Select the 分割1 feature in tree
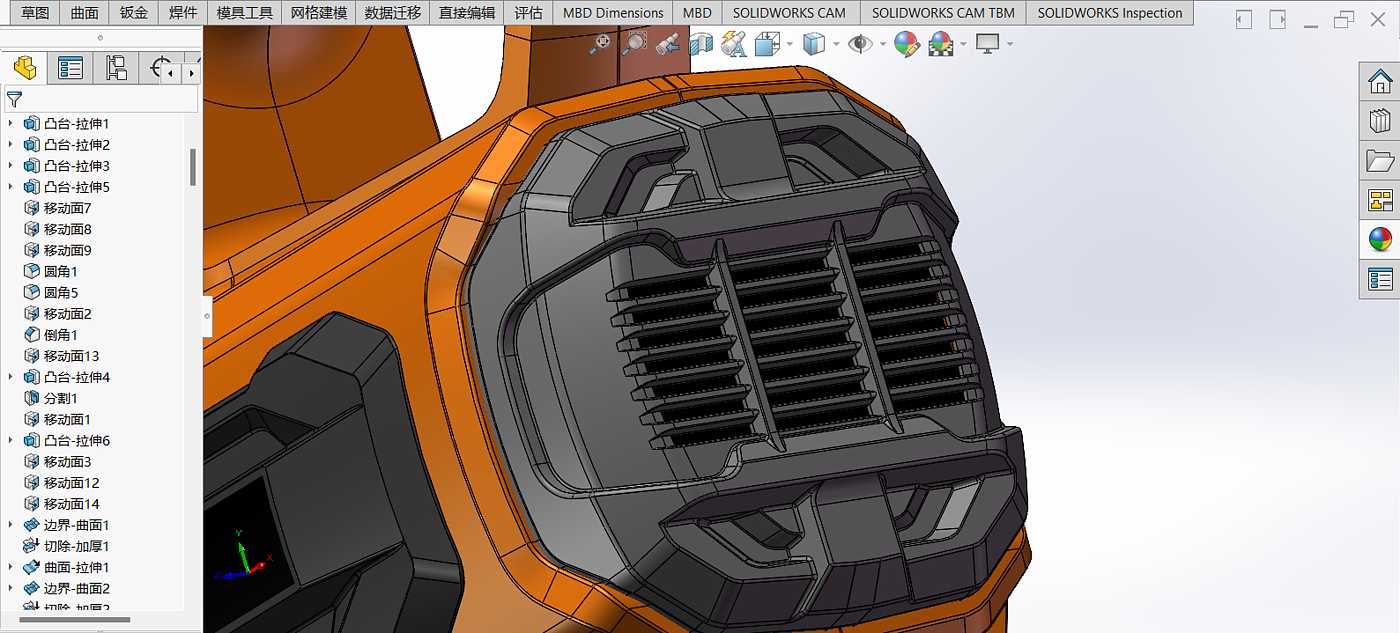The width and height of the screenshot is (1400, 633). click(x=60, y=398)
